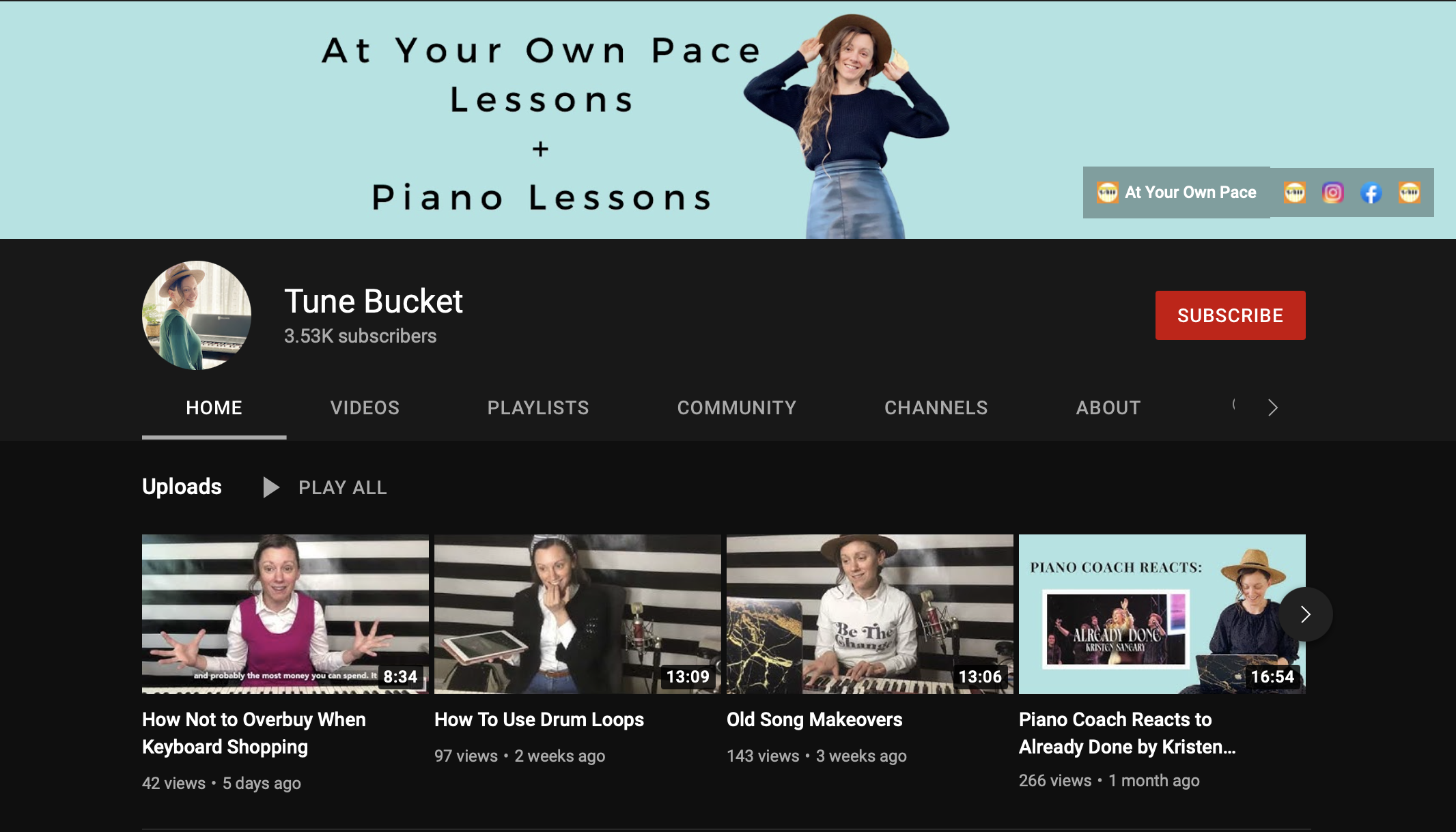Show next uploads with round arrow button

pos(1305,614)
